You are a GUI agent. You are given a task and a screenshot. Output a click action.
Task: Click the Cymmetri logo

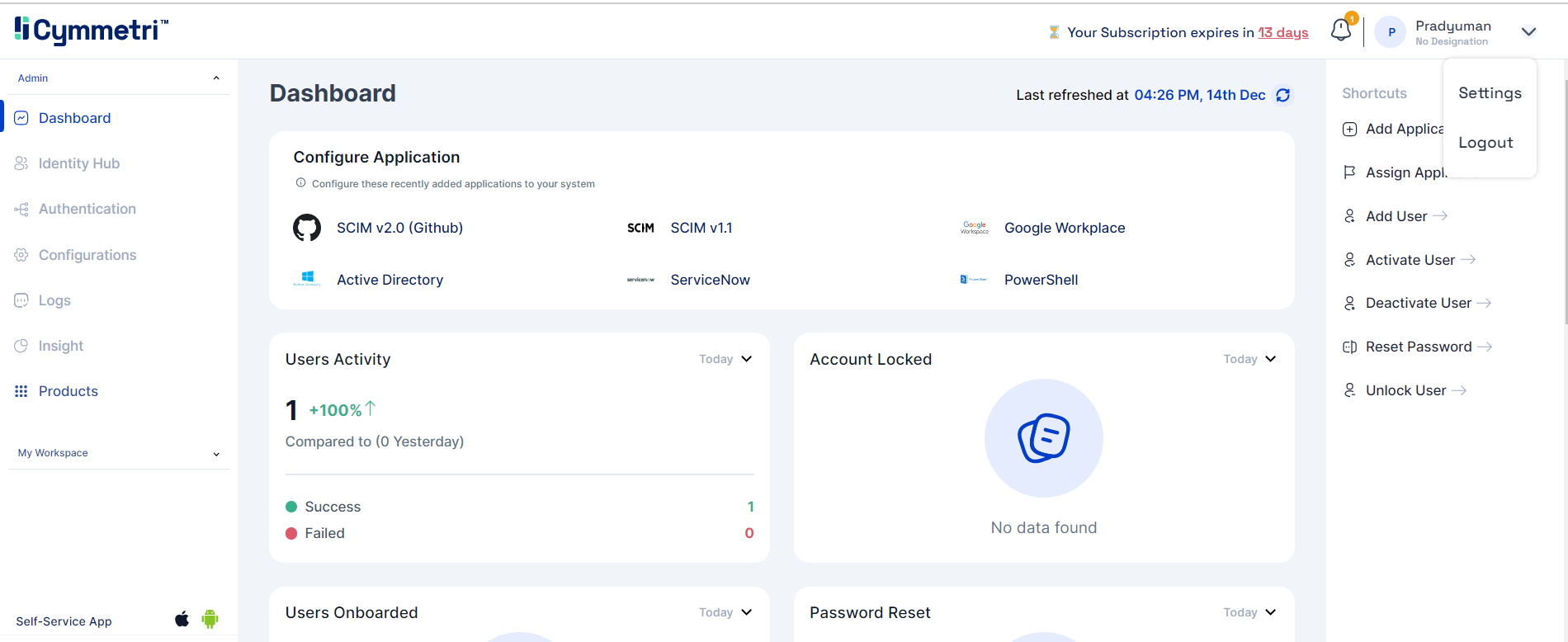click(x=91, y=31)
